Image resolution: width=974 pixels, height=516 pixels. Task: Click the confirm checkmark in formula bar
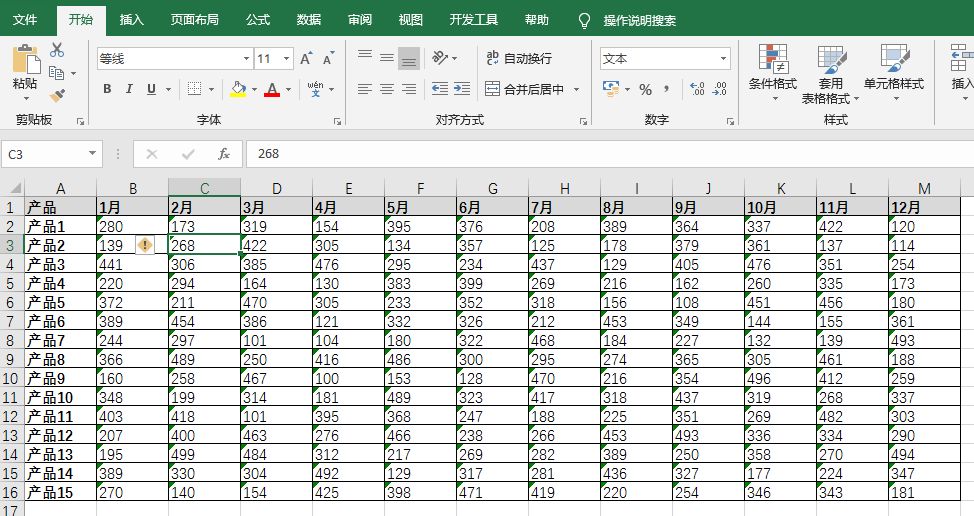(x=188, y=154)
